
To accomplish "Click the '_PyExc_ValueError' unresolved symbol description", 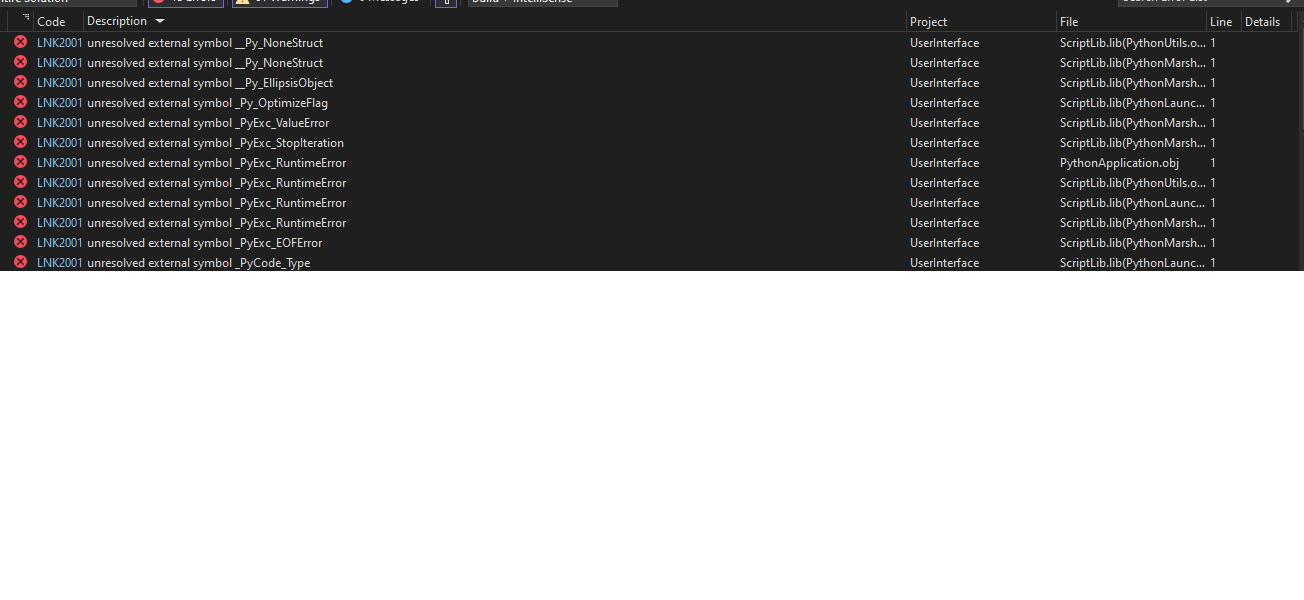I will coord(208,123).
